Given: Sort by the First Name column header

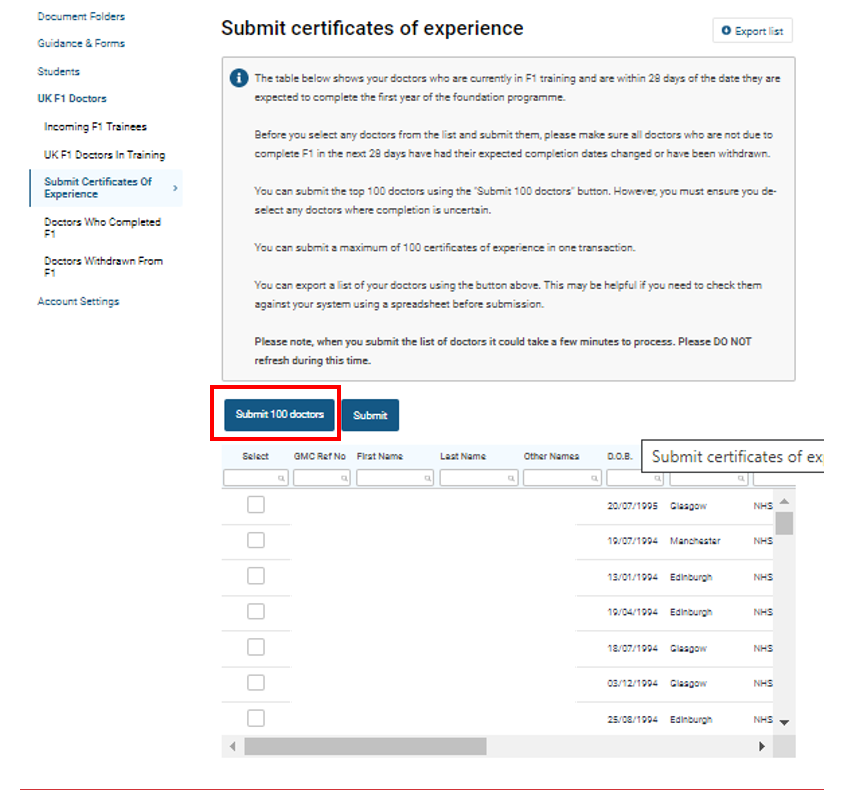Looking at the screenshot, I should pos(380,456).
